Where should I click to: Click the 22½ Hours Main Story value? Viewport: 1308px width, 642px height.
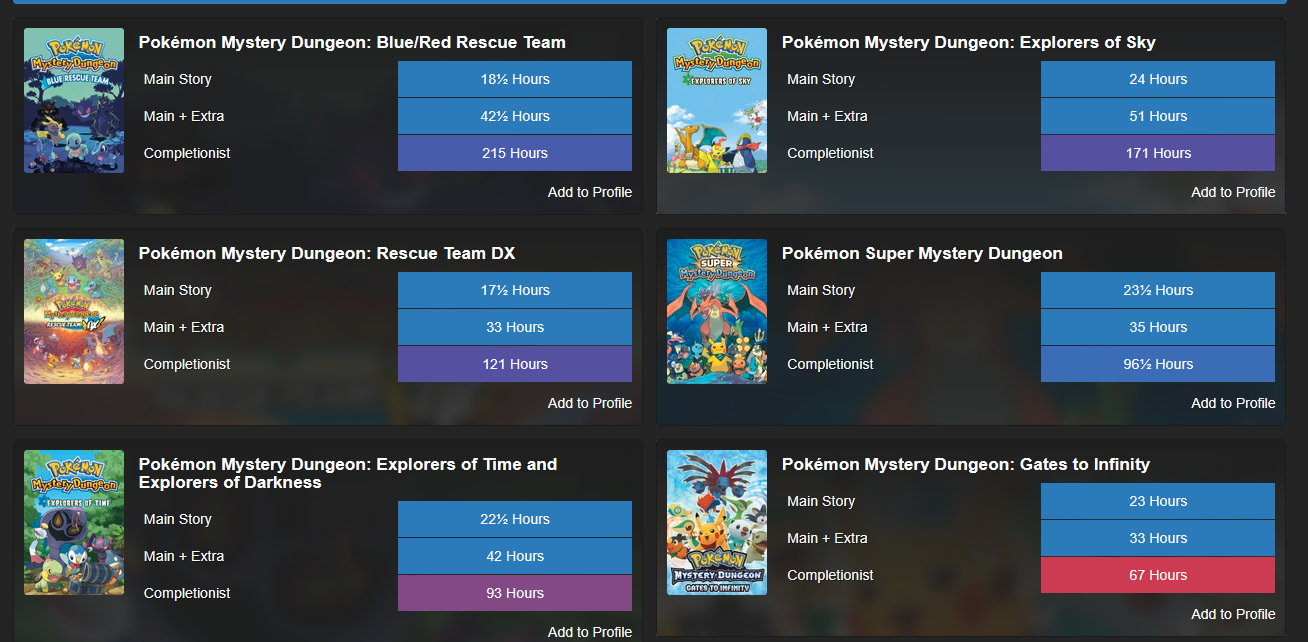point(515,519)
